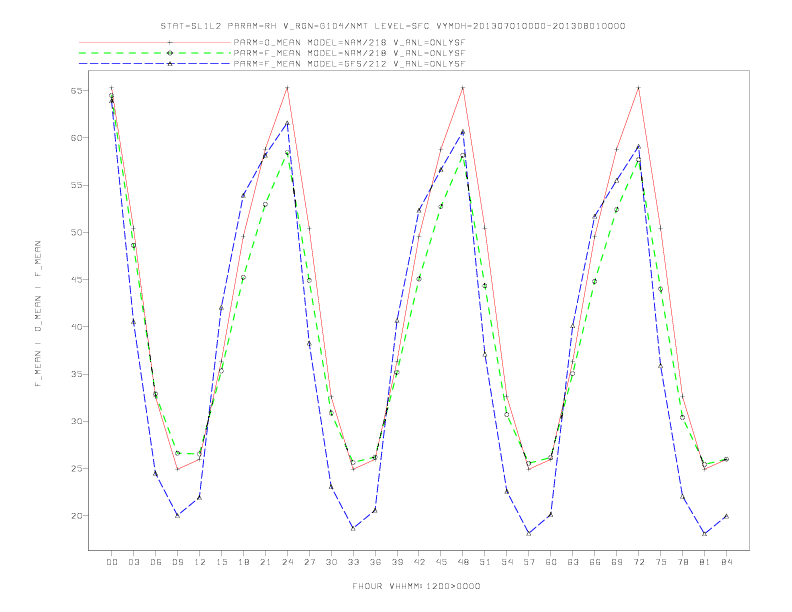Click y-axis tick label 25
This screenshot has height=612, width=792.
point(76,469)
